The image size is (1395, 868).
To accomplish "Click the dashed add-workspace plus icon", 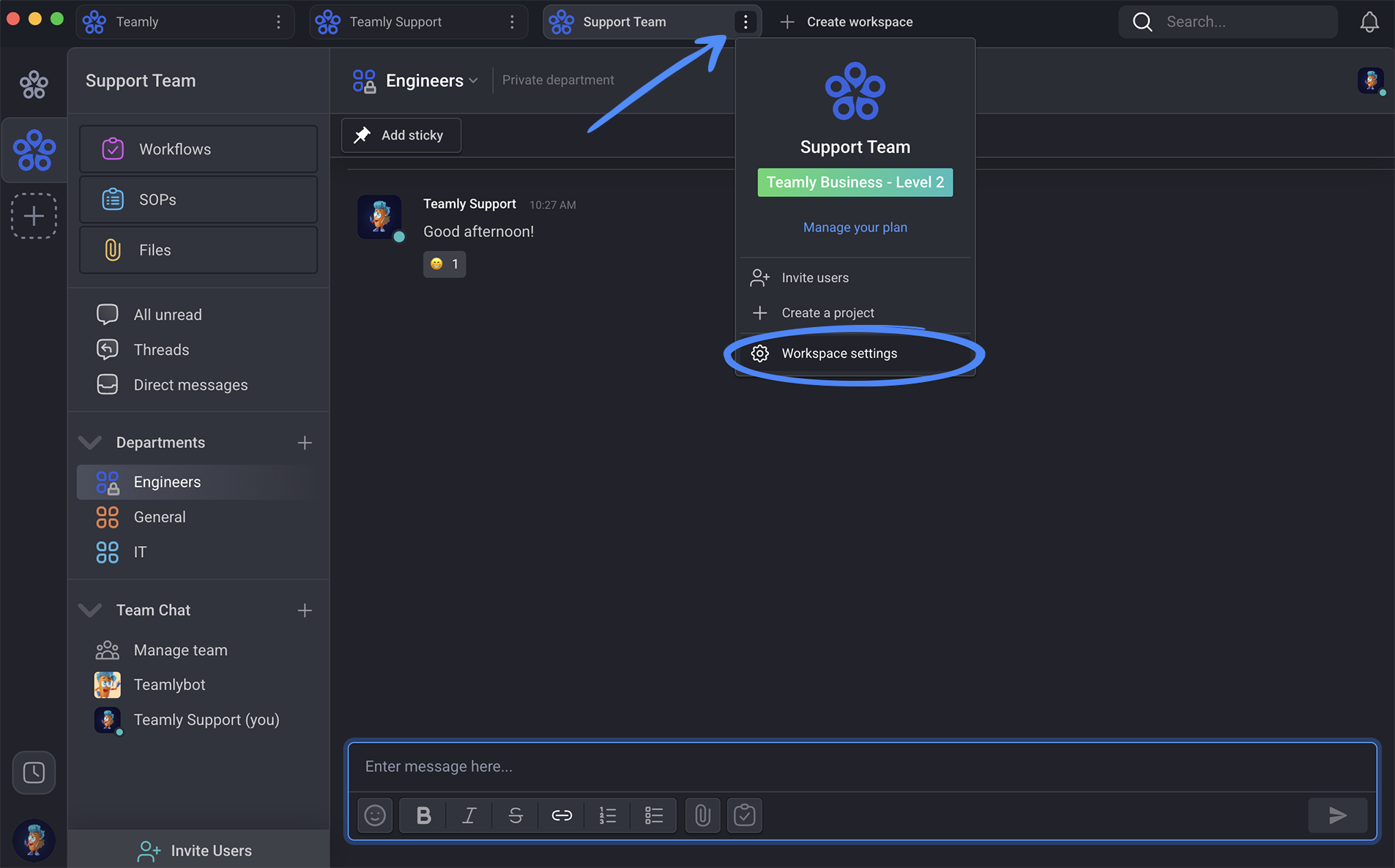I will (34, 216).
